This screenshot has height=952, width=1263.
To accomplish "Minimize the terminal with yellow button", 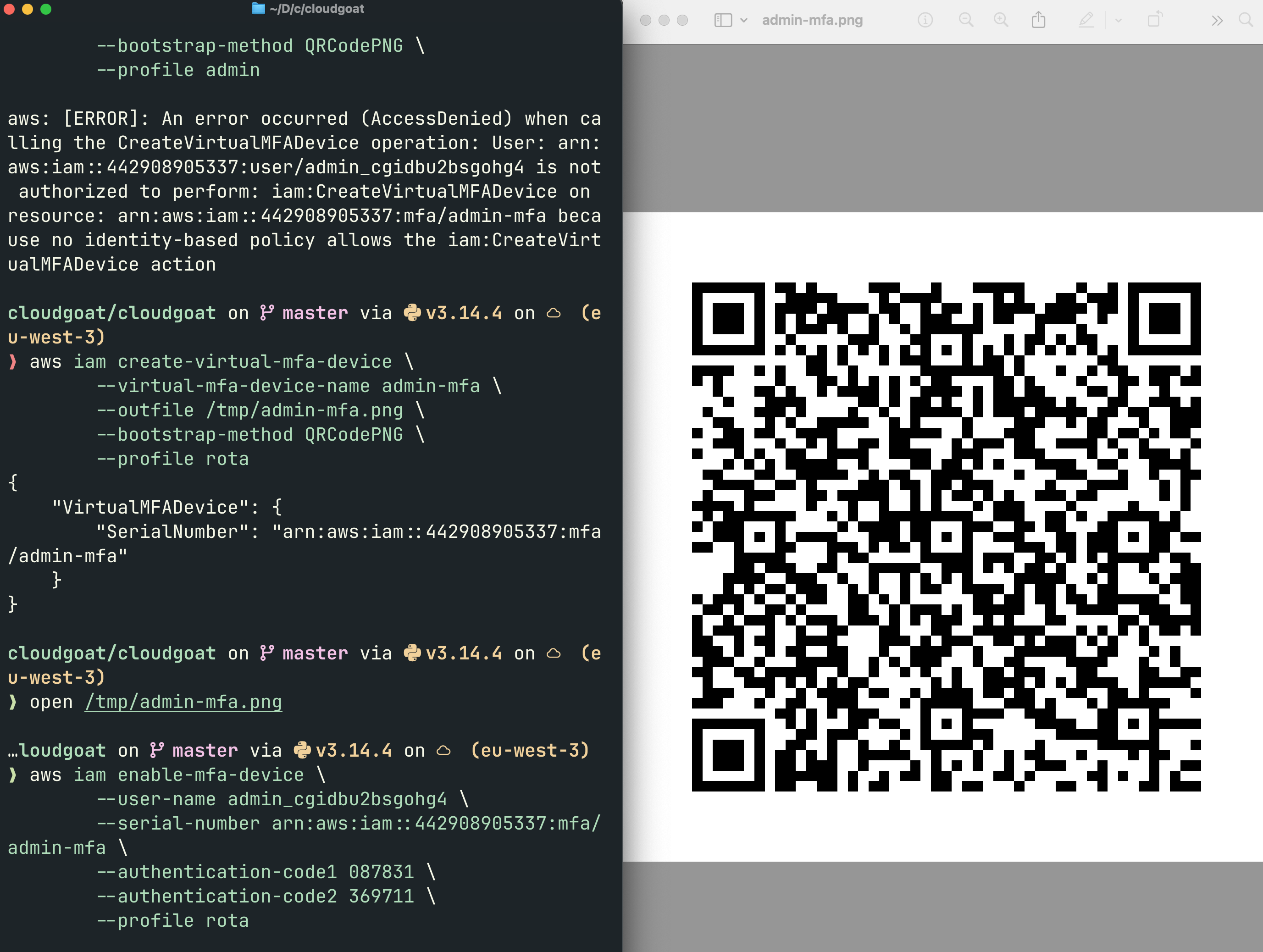I will (x=28, y=9).
